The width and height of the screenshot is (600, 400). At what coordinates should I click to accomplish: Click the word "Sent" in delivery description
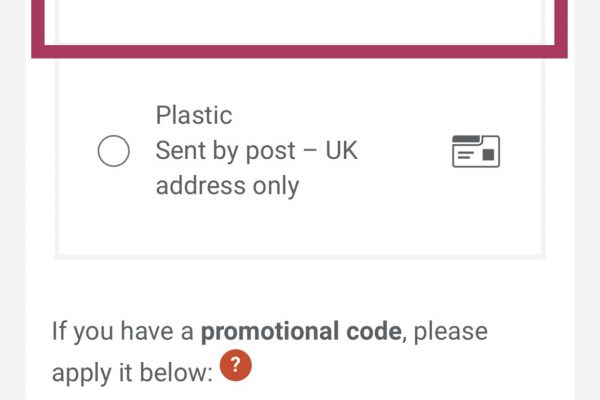(181, 151)
